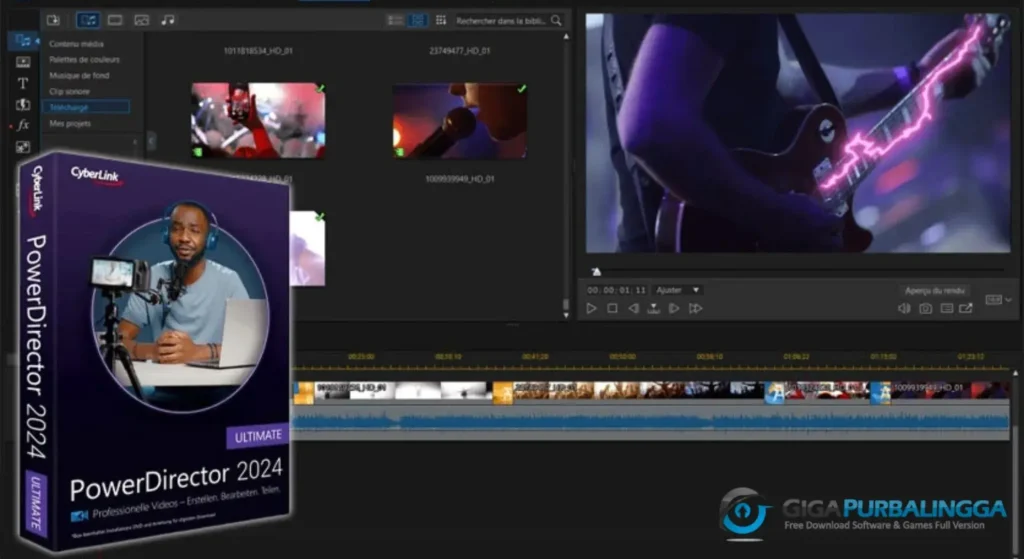Open the seek-by unit dropdown icon
The width and height of the screenshot is (1024, 559).
653,308
